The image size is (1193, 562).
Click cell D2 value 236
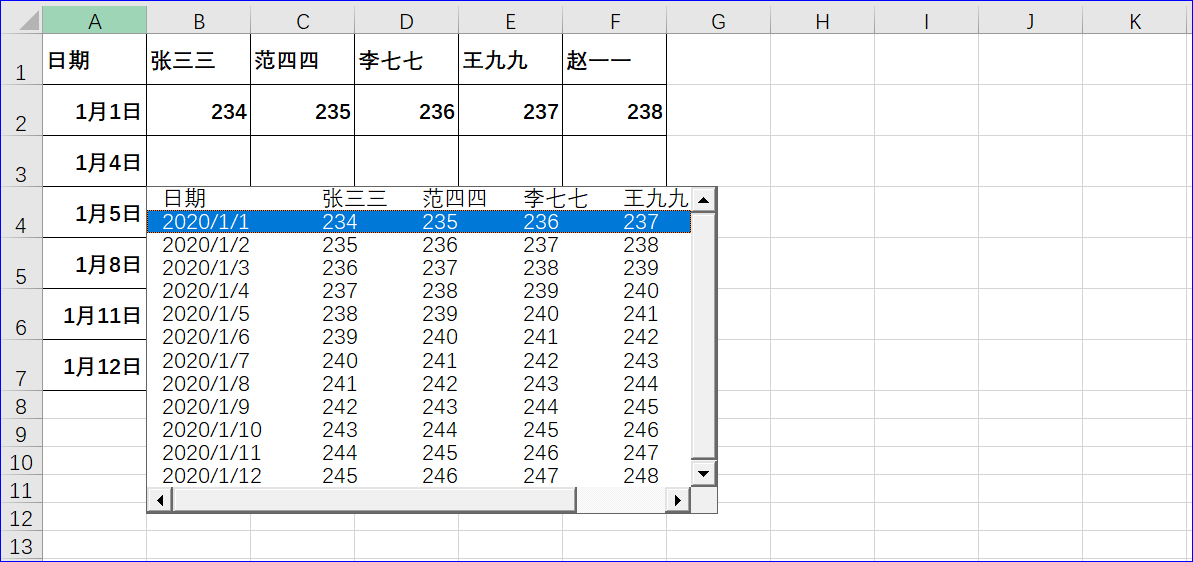[406, 110]
